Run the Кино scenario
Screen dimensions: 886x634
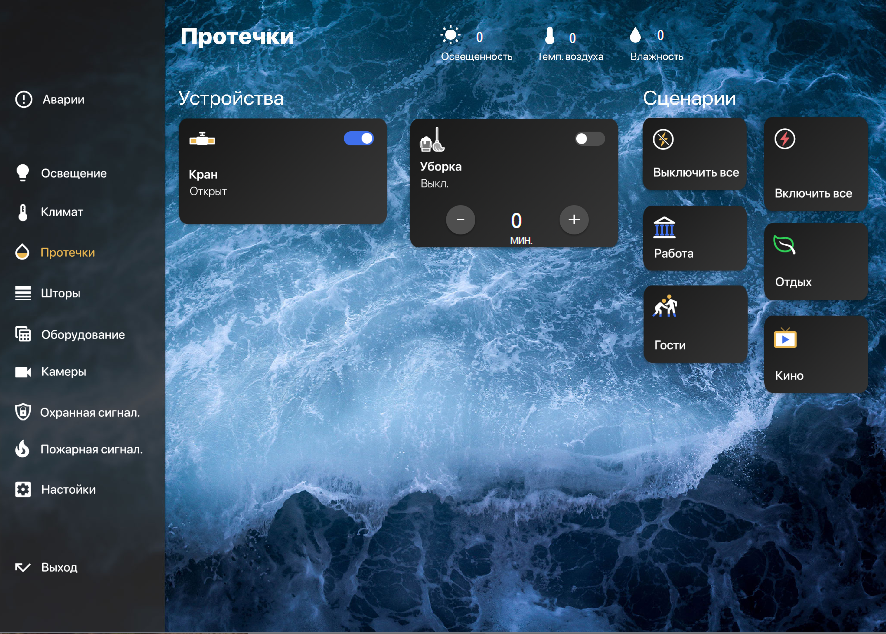(815, 355)
